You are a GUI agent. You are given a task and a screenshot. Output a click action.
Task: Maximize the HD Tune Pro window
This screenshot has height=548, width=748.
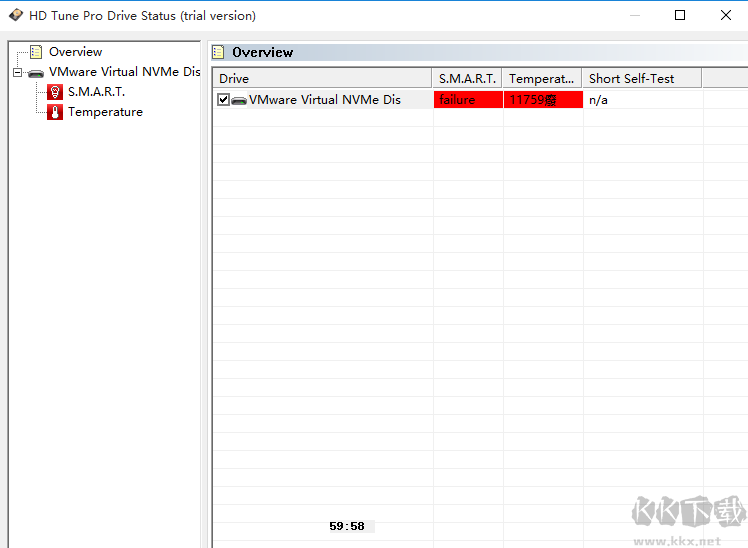(x=680, y=15)
